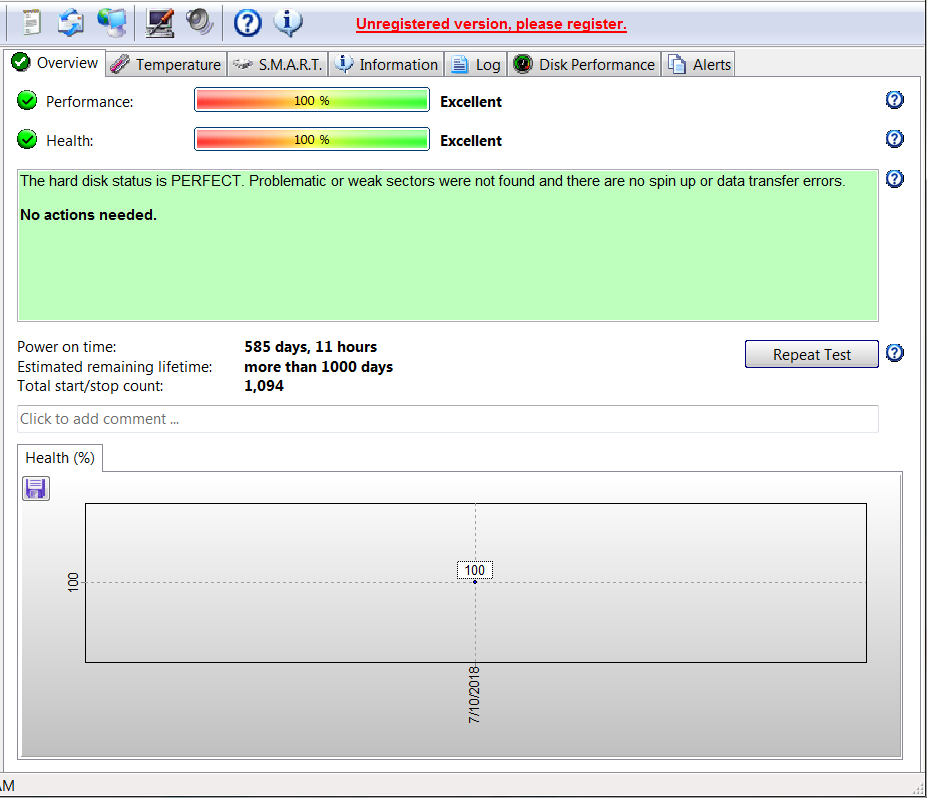Viewport: 927px width, 798px height.
Task: Open the Alerts tab
Action: coord(699,64)
